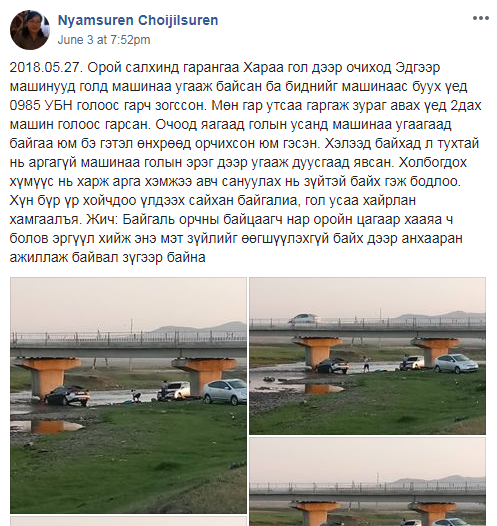
Task: Click the person standing in water, top-right photo
Action: (x=366, y=364)
